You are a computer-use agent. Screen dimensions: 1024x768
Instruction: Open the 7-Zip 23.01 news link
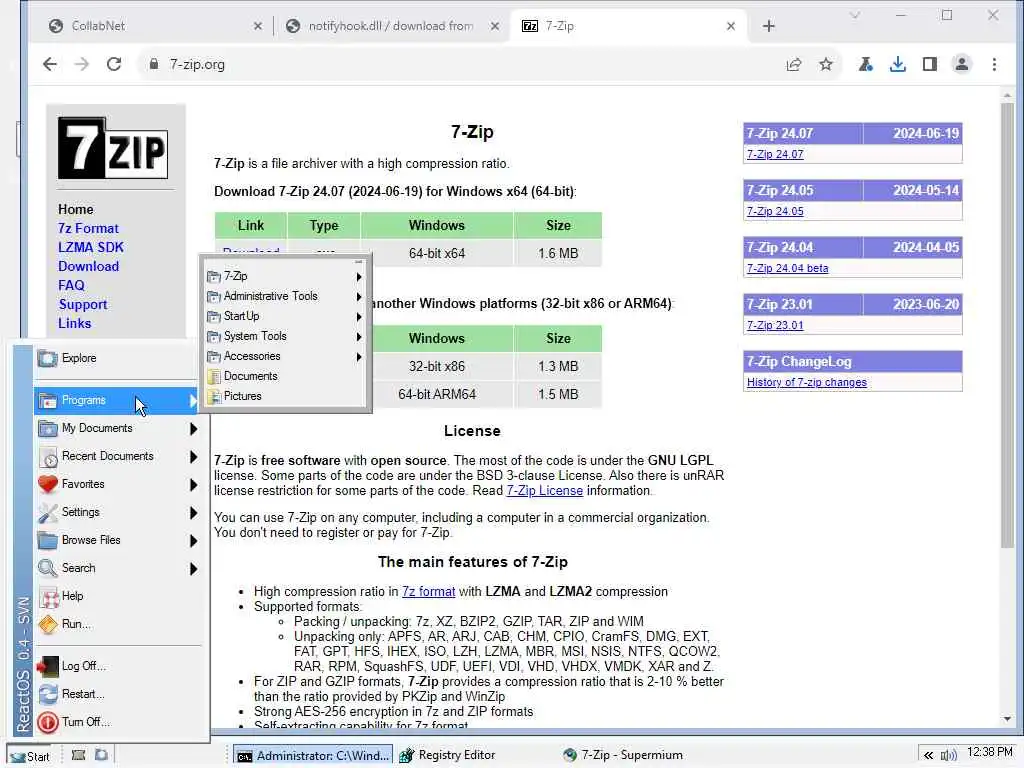click(x=775, y=325)
